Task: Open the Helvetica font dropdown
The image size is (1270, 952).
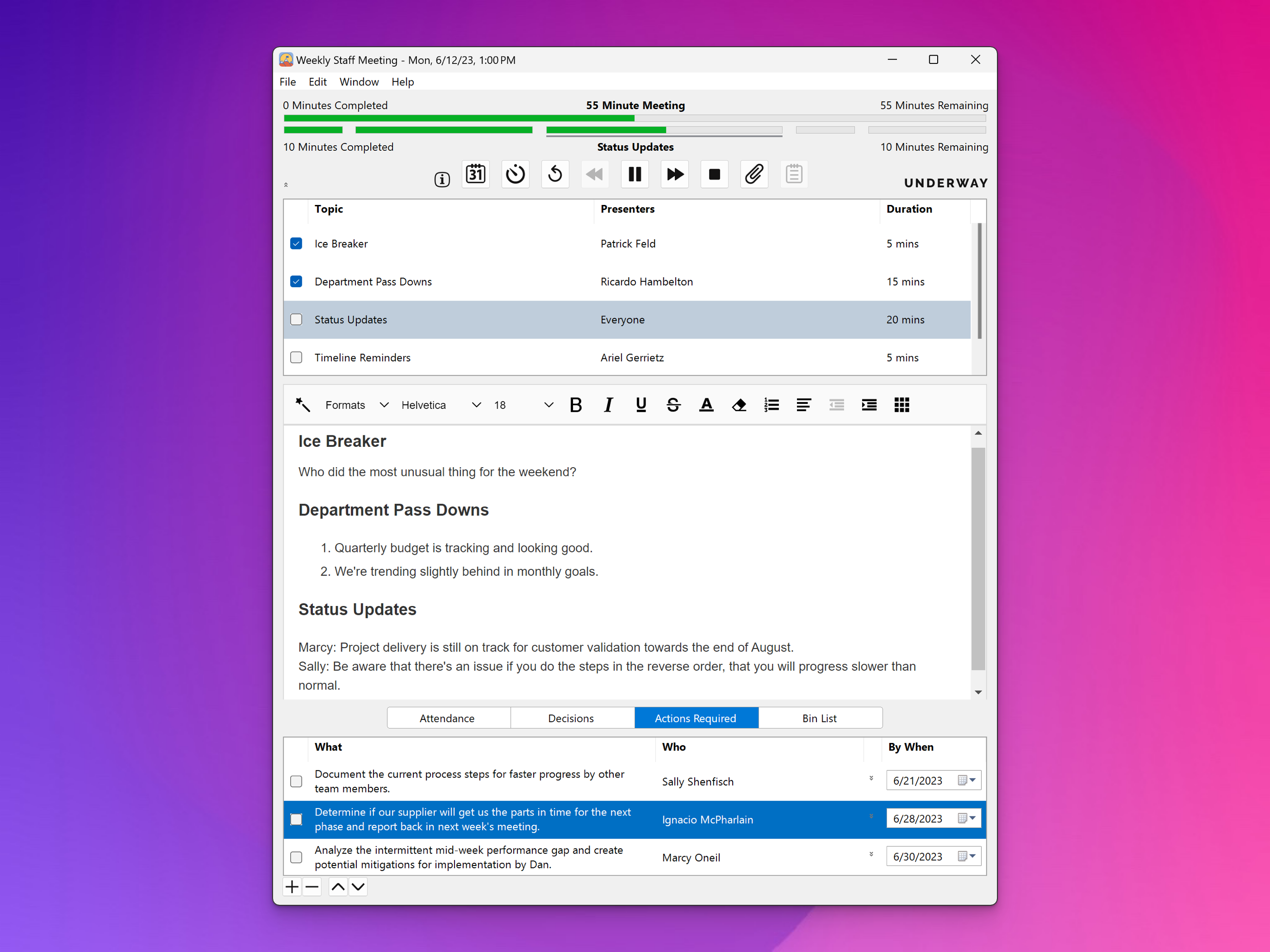Action: [x=475, y=405]
